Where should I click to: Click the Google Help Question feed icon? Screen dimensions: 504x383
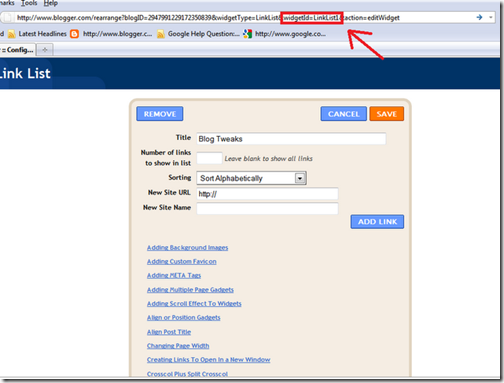coord(161,34)
